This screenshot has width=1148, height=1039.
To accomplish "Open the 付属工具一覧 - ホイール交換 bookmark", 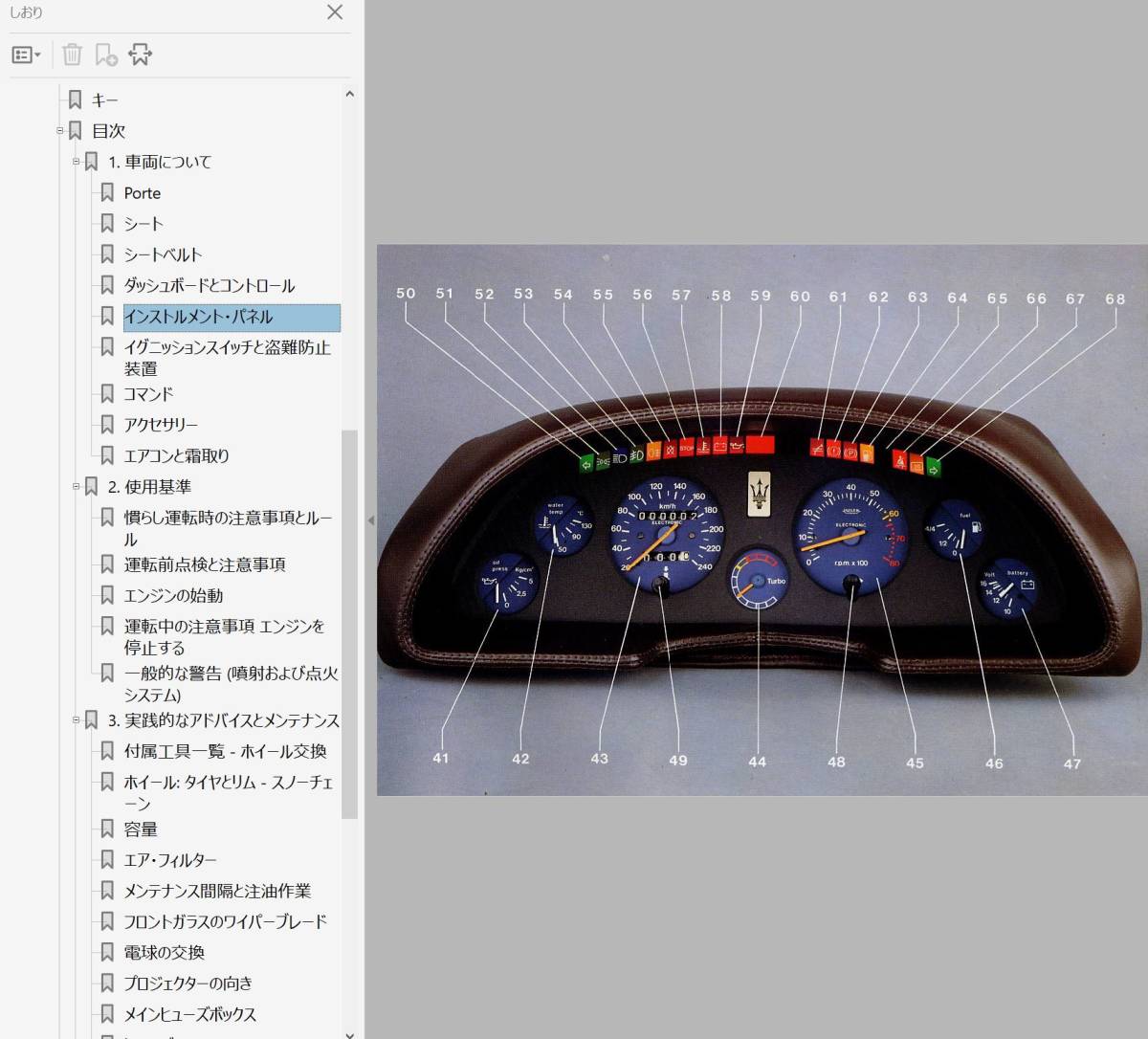I will point(226,752).
